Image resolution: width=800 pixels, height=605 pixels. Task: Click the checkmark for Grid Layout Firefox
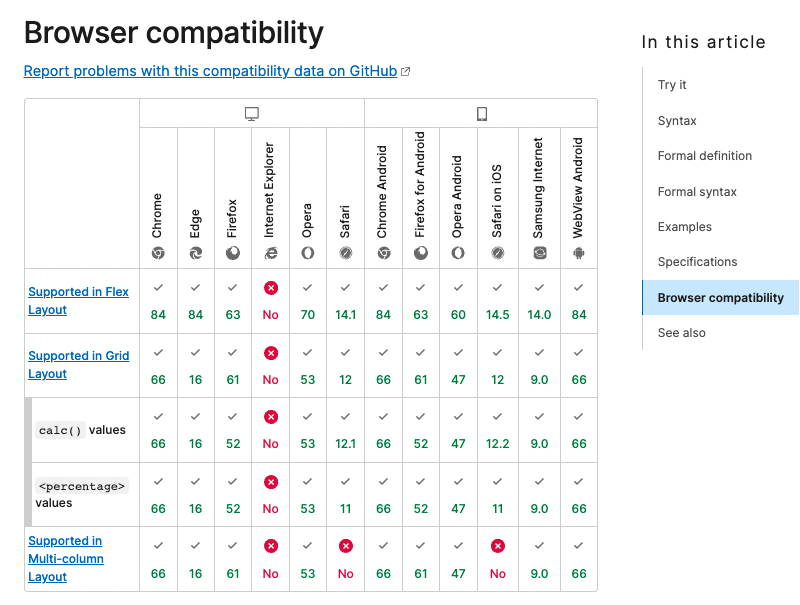click(x=233, y=352)
